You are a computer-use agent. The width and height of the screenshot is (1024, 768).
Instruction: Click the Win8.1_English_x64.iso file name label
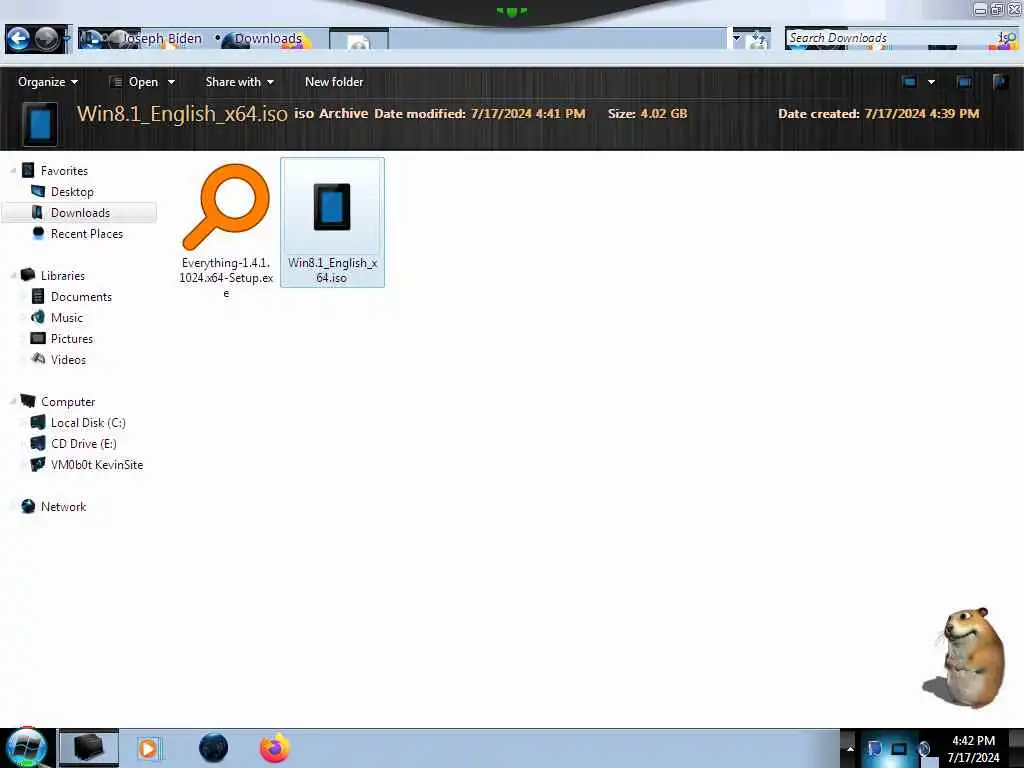[332, 270]
